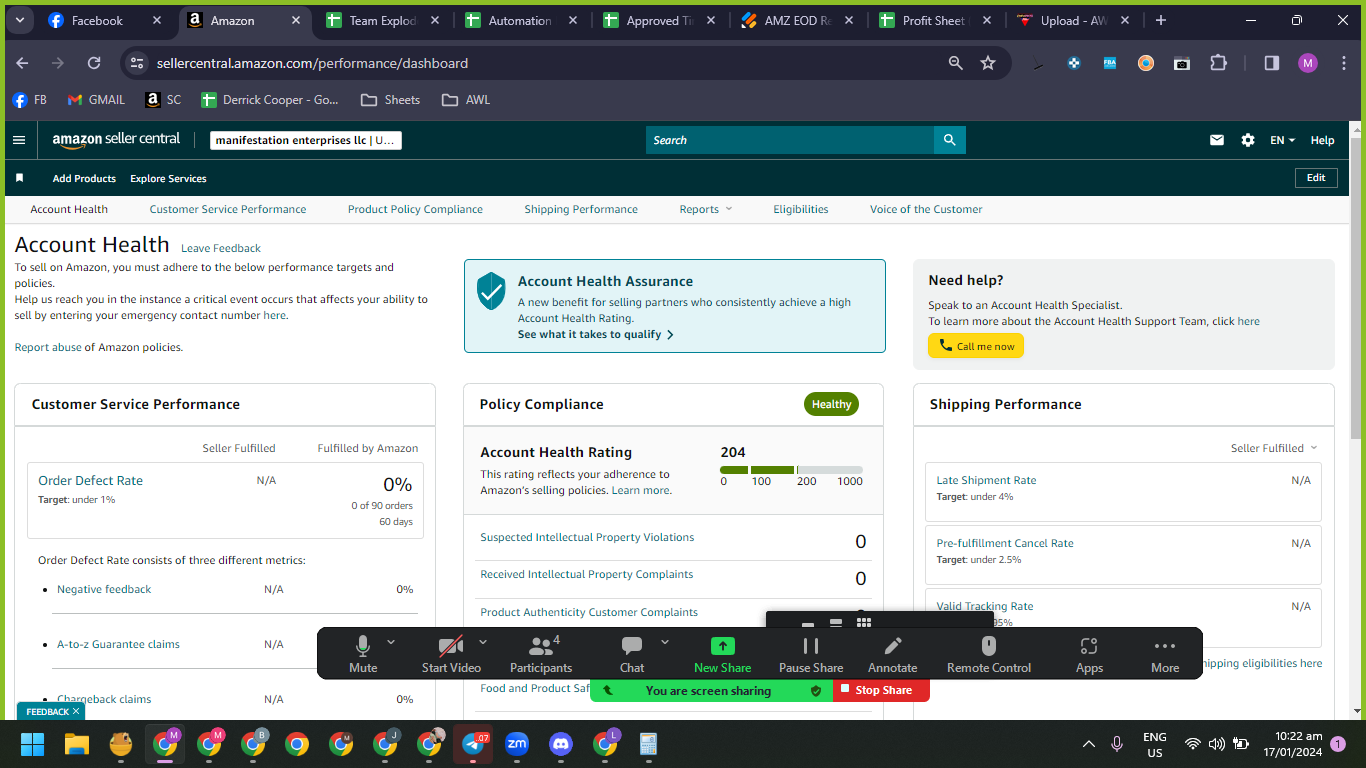This screenshot has width=1366, height=768.
Task: Click Stop Share button
Action: [x=881, y=690]
